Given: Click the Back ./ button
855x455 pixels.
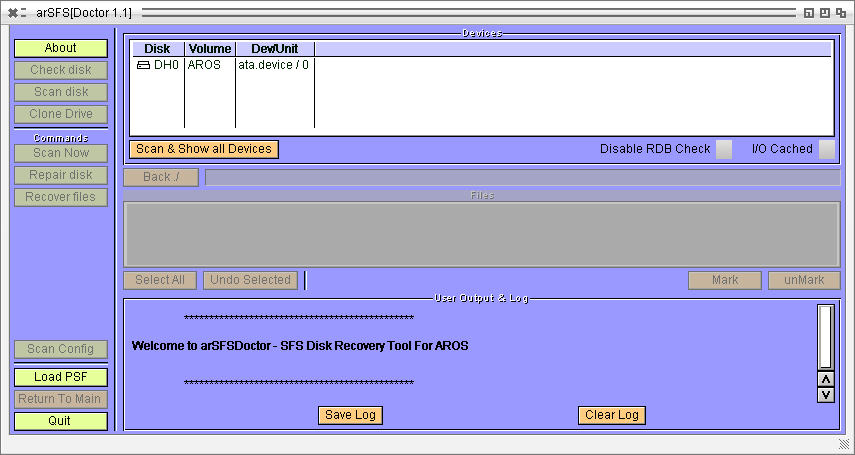Looking at the screenshot, I should tap(161, 177).
